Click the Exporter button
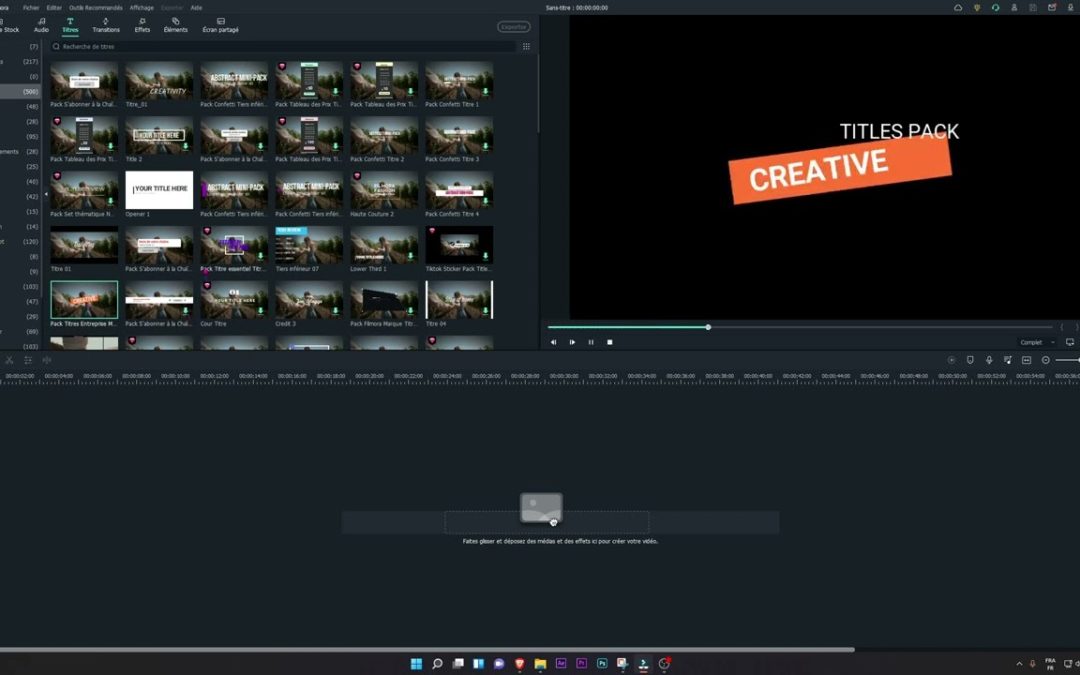Screen dimensions: 1080x675 click(x=514, y=27)
